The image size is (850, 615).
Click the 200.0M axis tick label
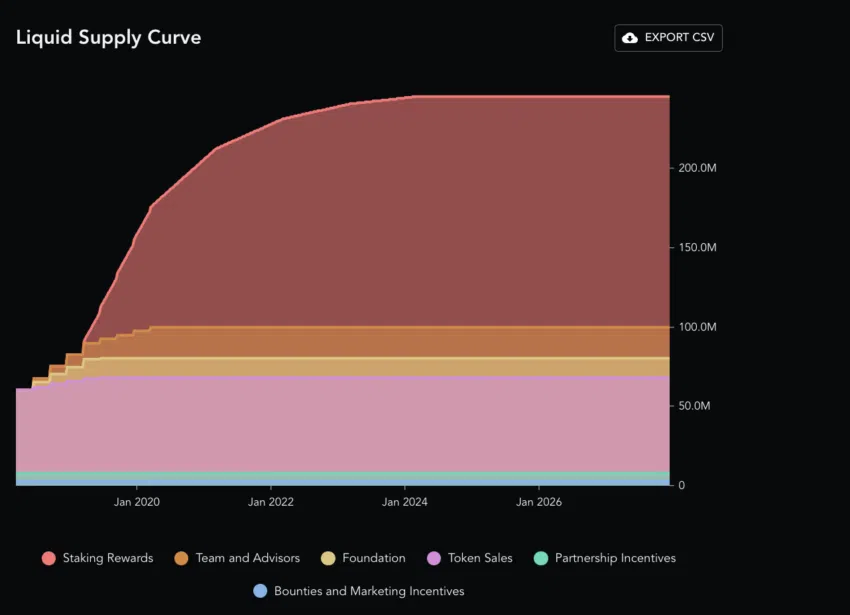[x=697, y=168]
